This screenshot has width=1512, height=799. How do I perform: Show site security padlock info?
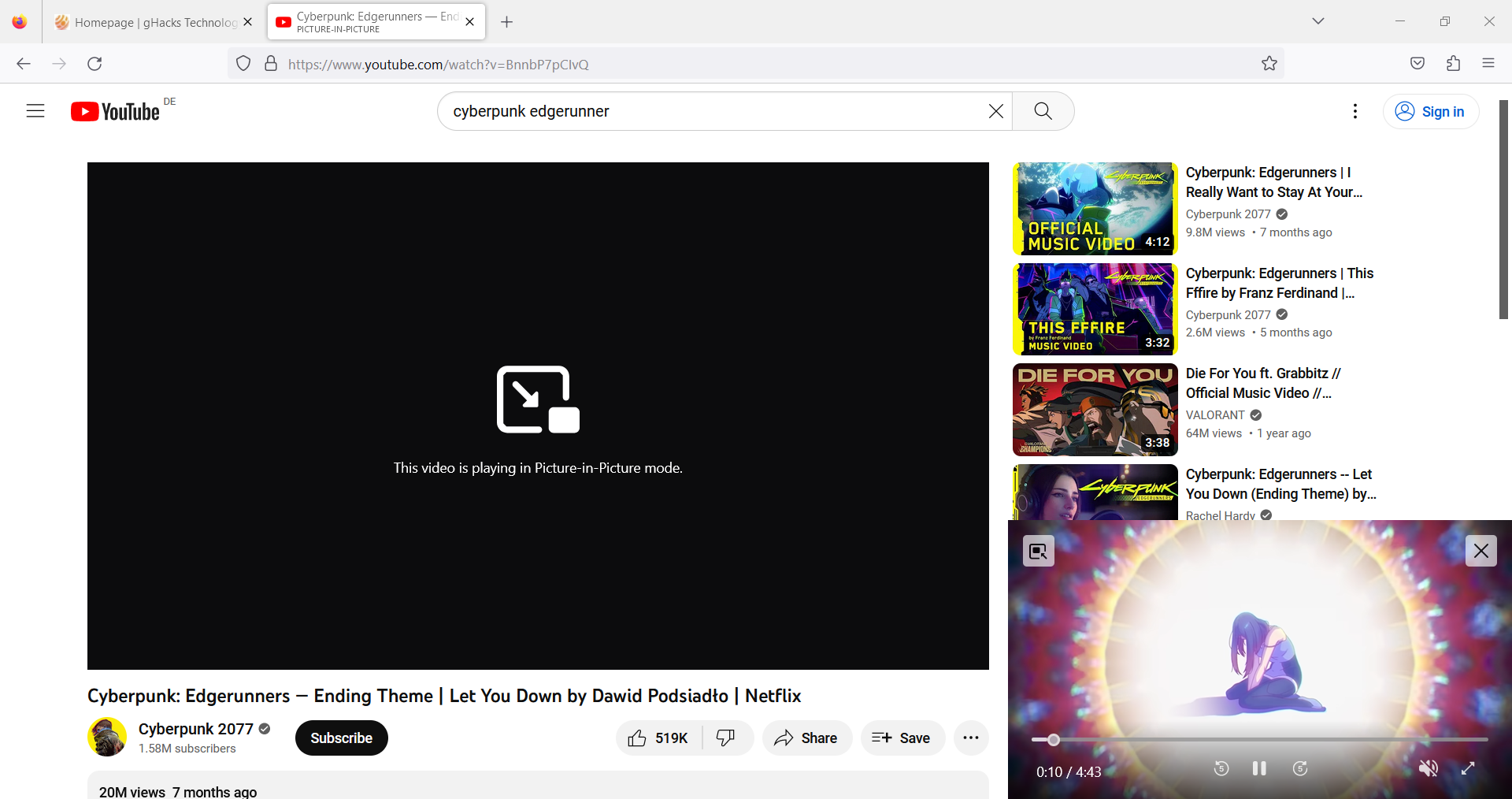click(271, 64)
